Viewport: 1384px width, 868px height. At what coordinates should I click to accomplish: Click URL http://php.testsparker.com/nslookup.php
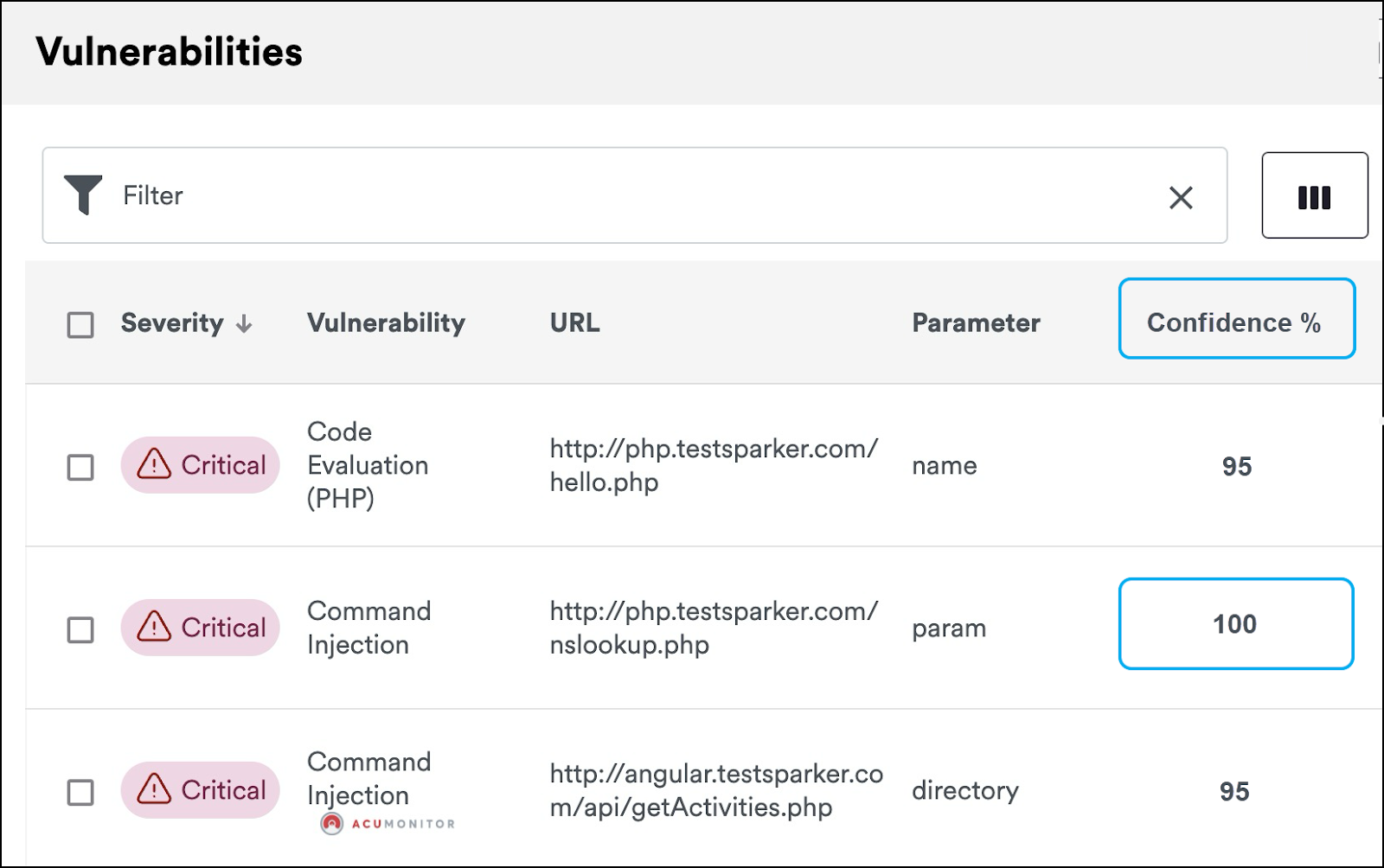click(714, 628)
